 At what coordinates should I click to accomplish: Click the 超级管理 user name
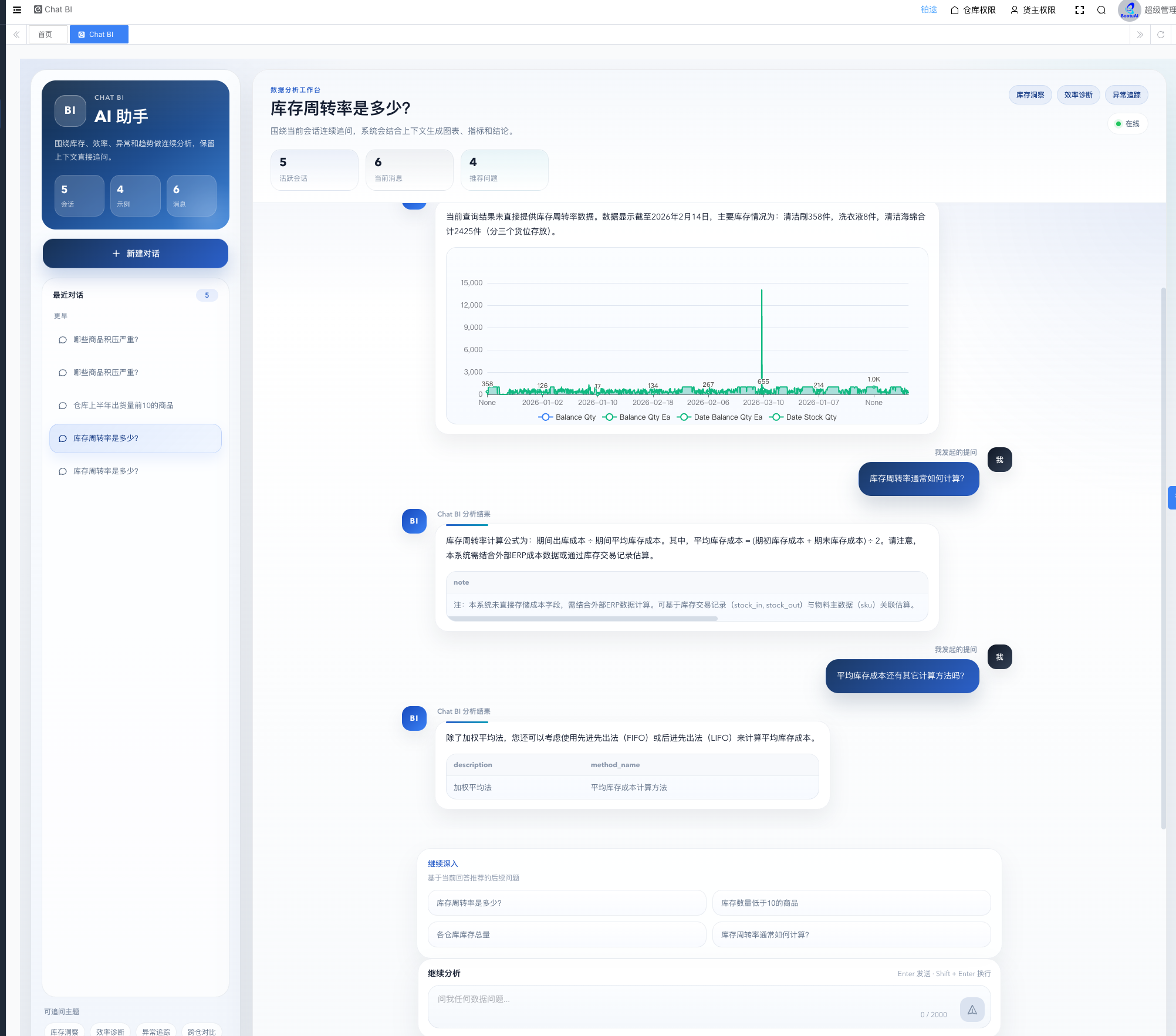[1160, 10]
